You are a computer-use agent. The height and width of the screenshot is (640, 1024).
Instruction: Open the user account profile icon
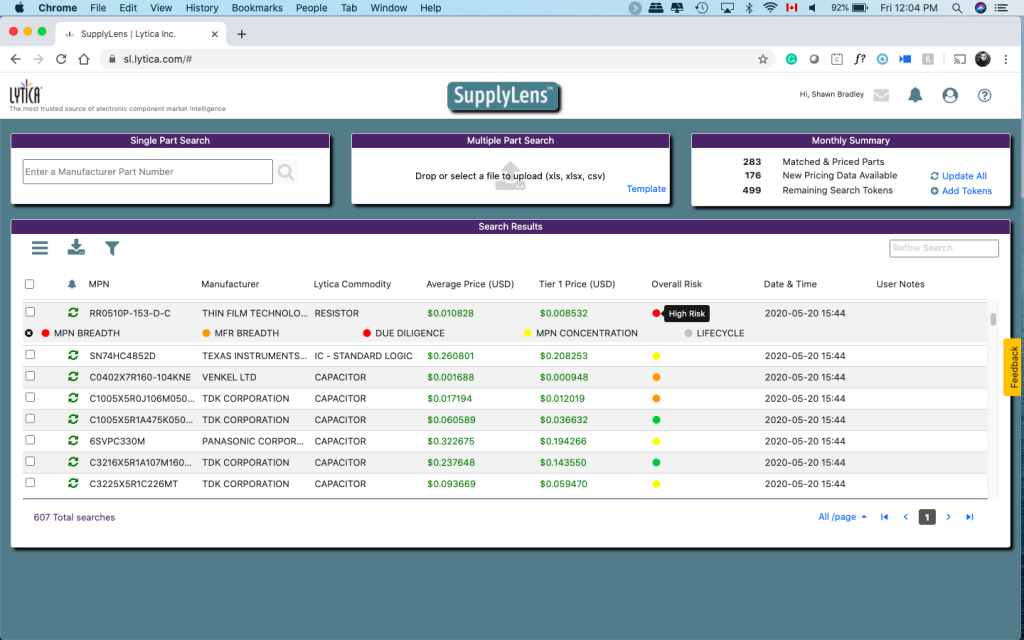[x=950, y=95]
